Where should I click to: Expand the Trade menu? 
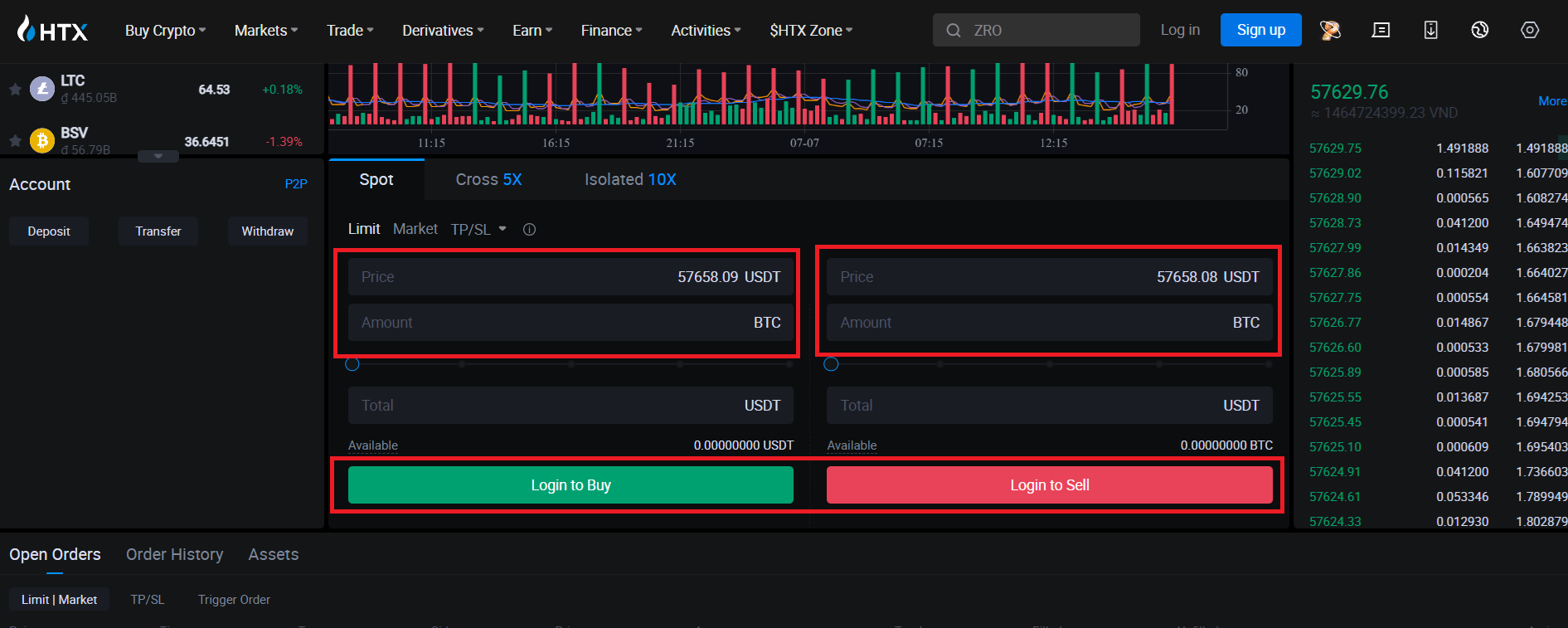[x=350, y=31]
